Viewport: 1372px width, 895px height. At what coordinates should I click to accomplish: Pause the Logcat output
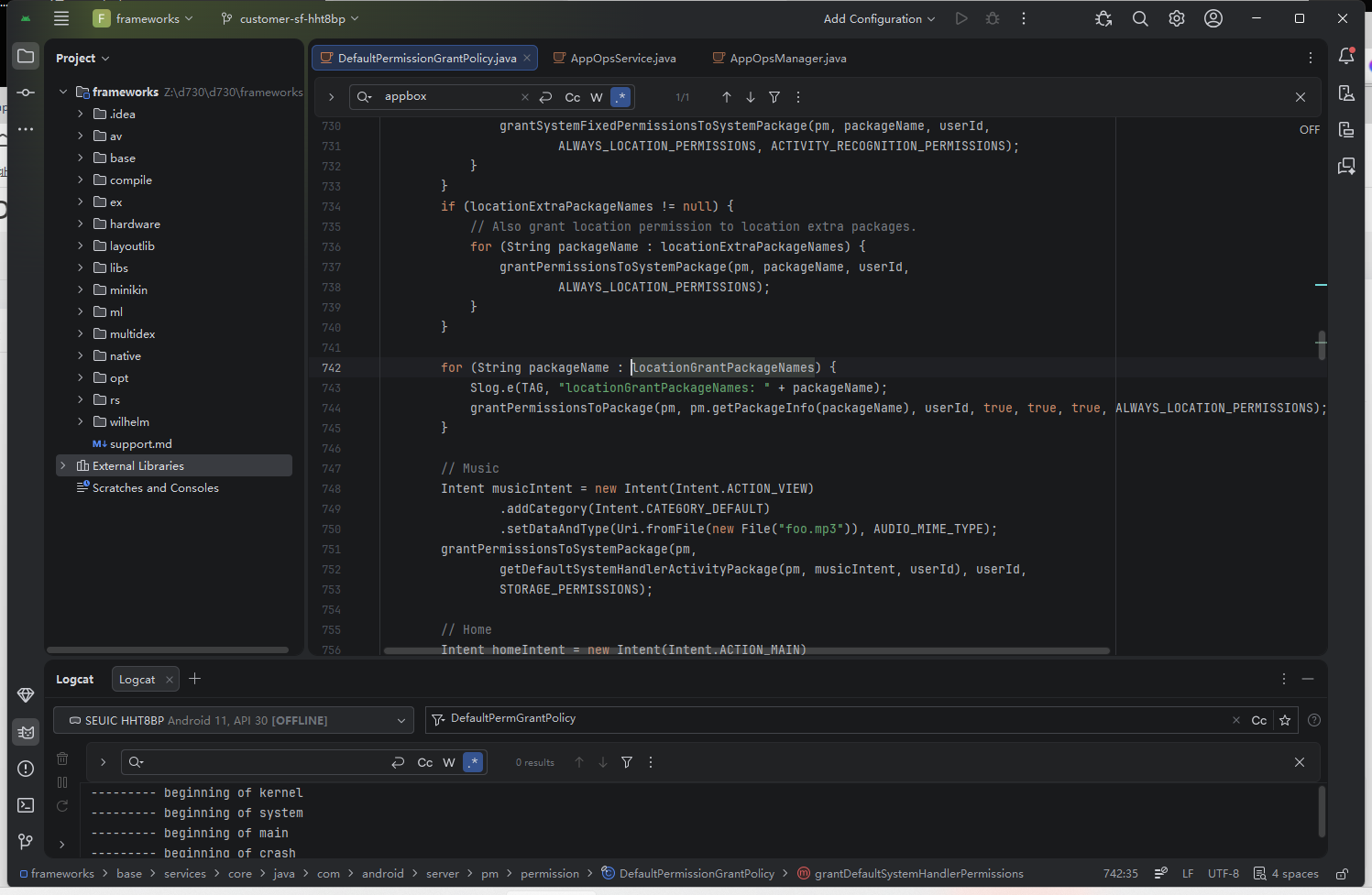tap(62, 782)
